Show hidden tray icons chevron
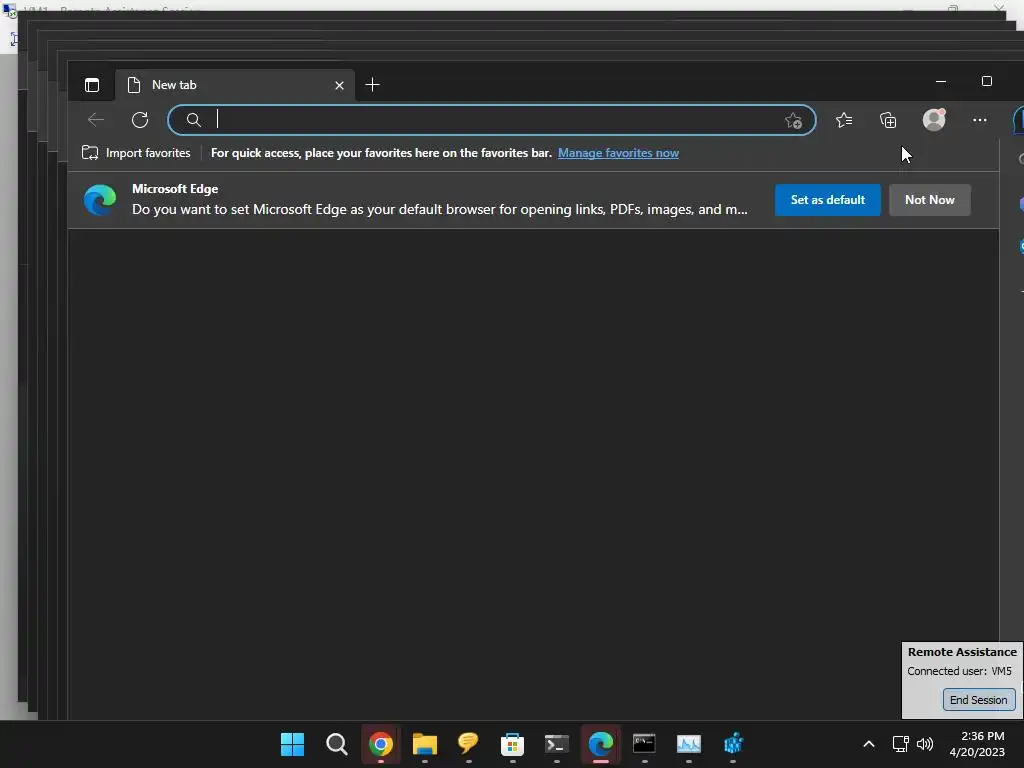This screenshot has width=1024, height=768. tap(869, 744)
